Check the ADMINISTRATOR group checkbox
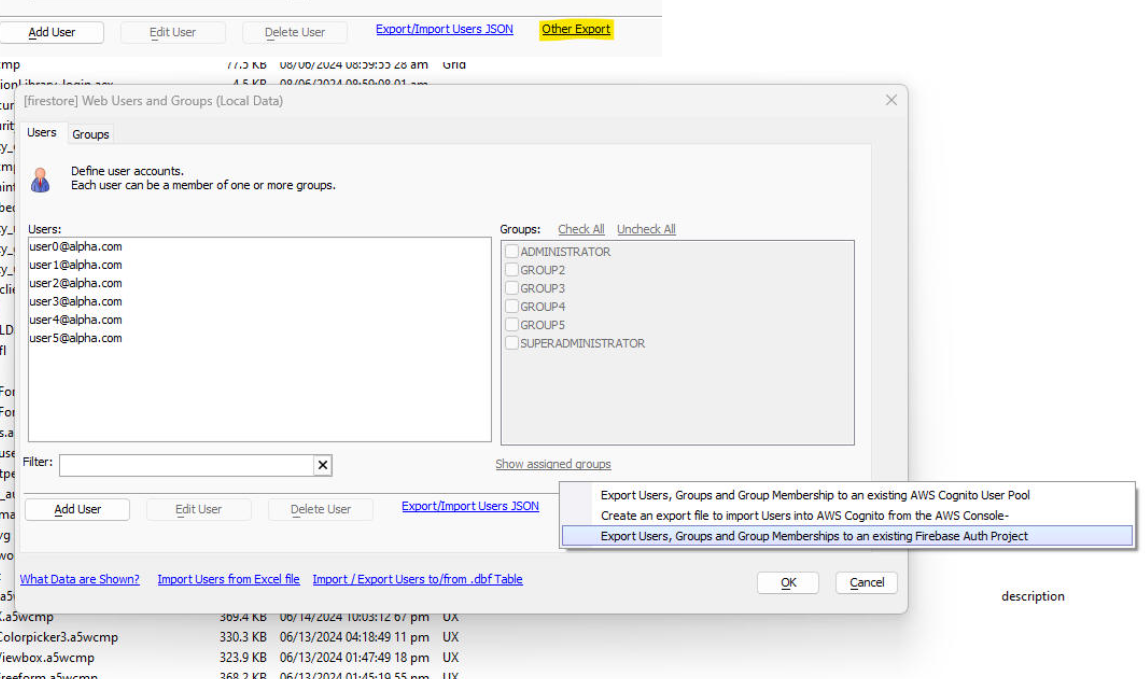 coord(512,251)
